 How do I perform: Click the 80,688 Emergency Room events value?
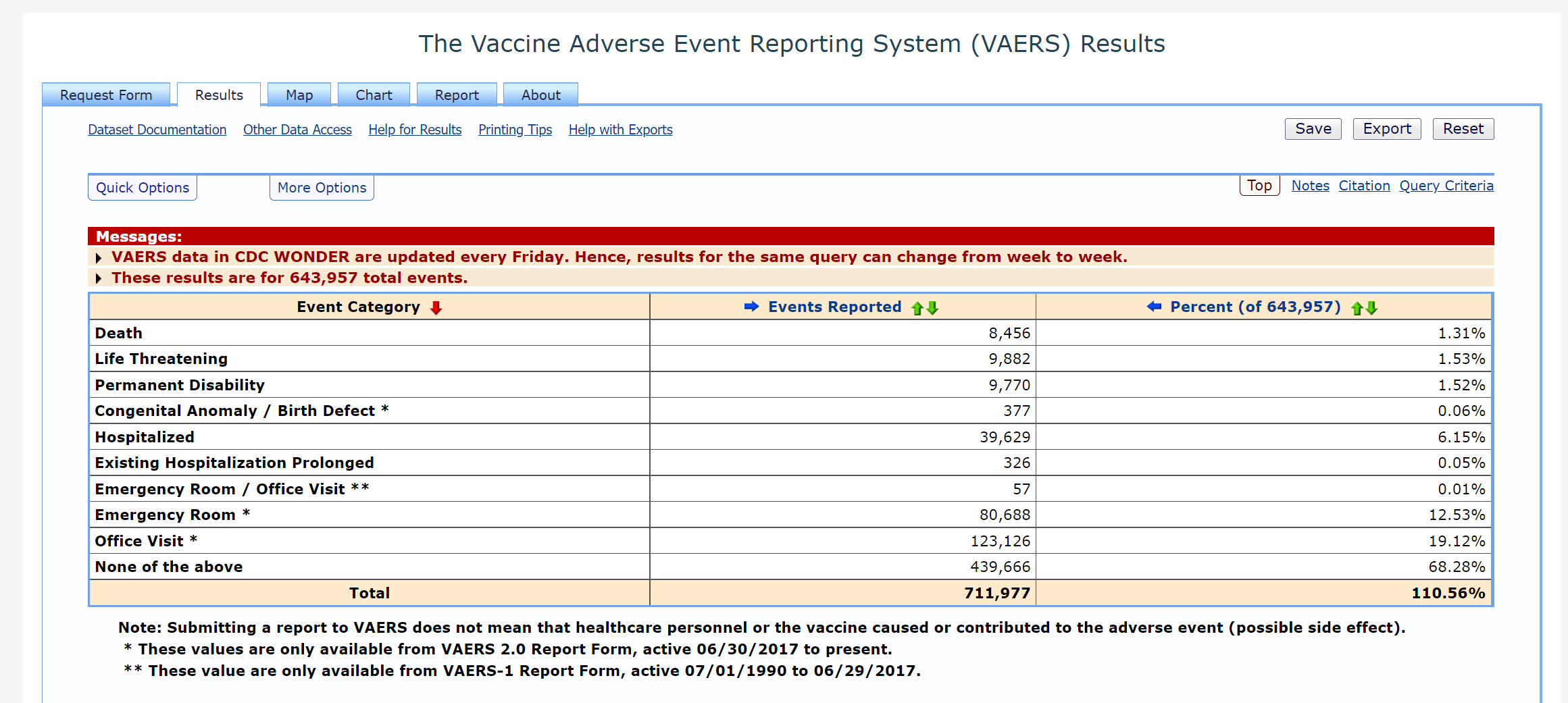pos(1005,515)
